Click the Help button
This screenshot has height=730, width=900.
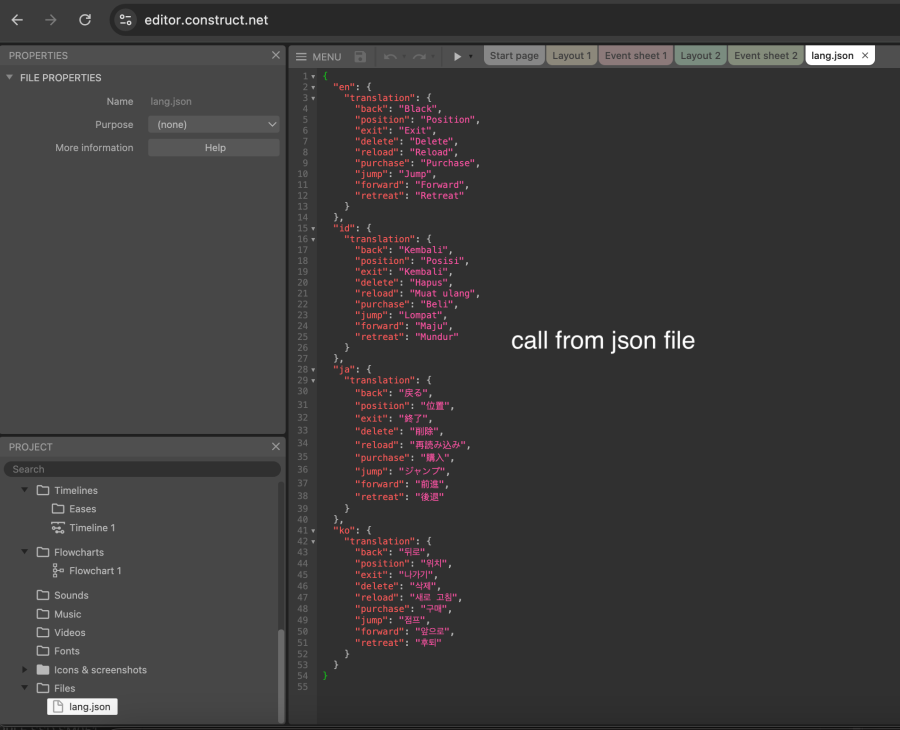click(x=214, y=147)
